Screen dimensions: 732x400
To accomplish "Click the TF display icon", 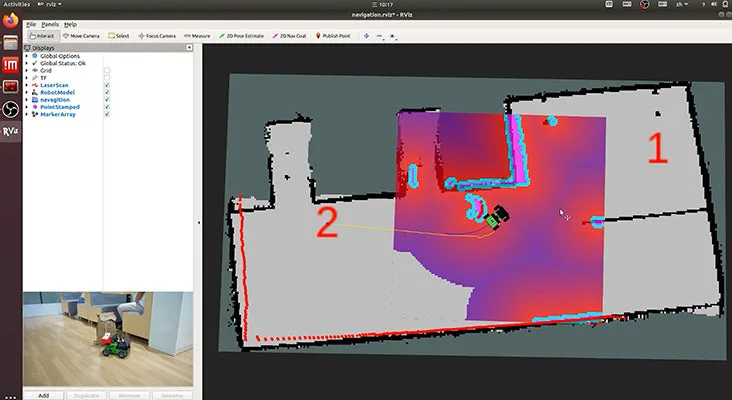I will coord(35,78).
